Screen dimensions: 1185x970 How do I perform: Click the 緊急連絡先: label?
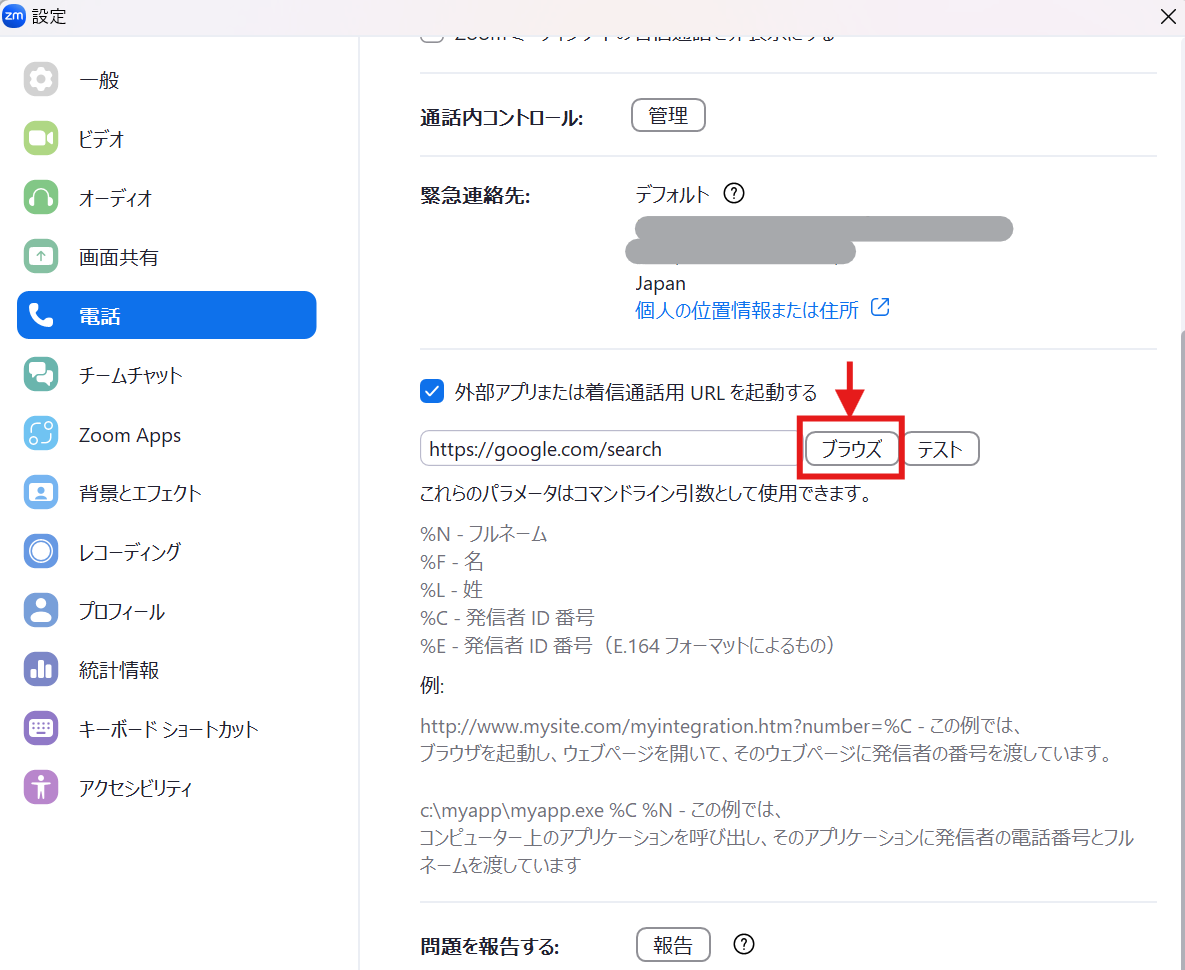(x=475, y=196)
